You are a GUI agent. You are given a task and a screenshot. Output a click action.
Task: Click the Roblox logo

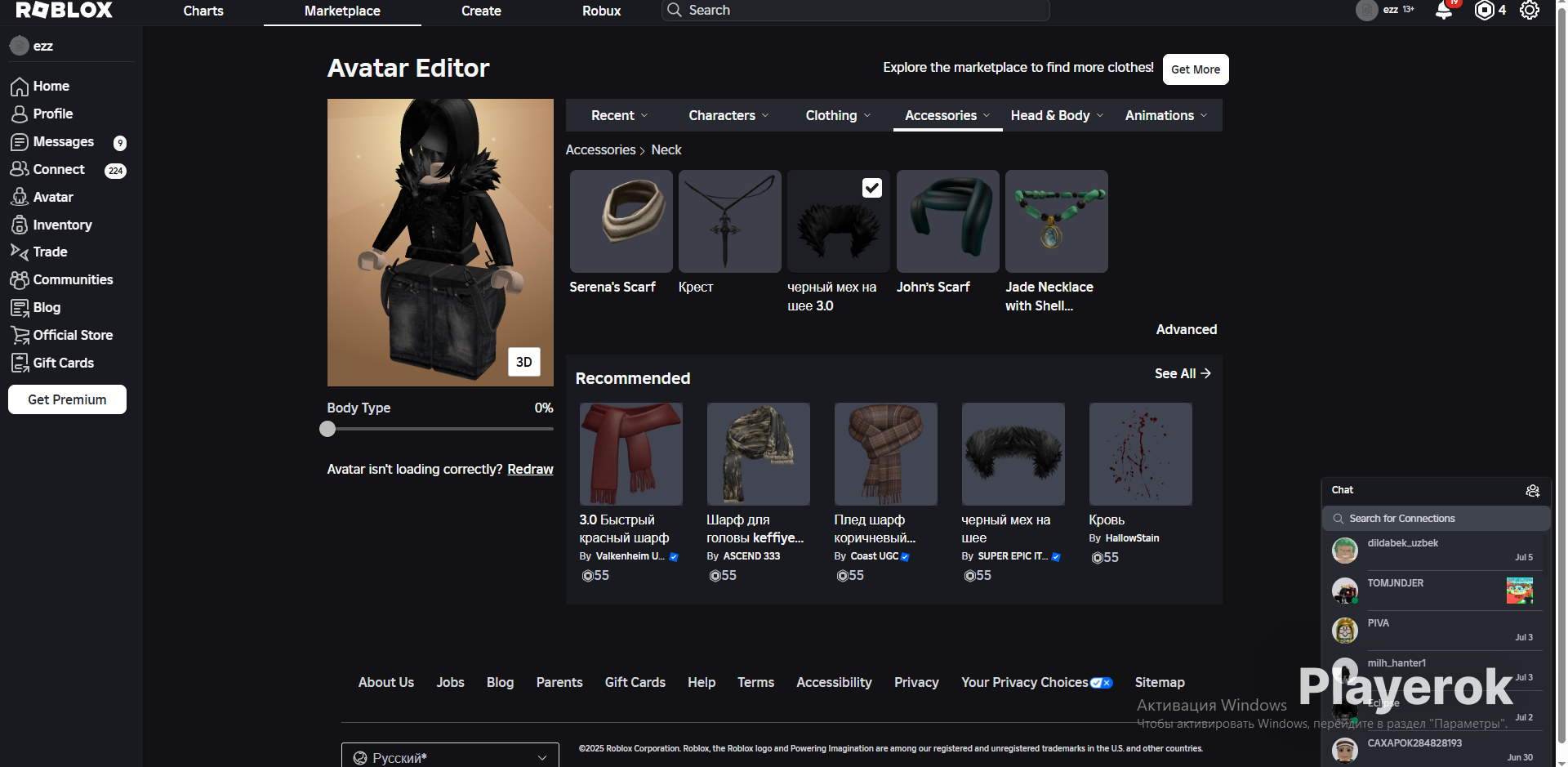[x=65, y=10]
